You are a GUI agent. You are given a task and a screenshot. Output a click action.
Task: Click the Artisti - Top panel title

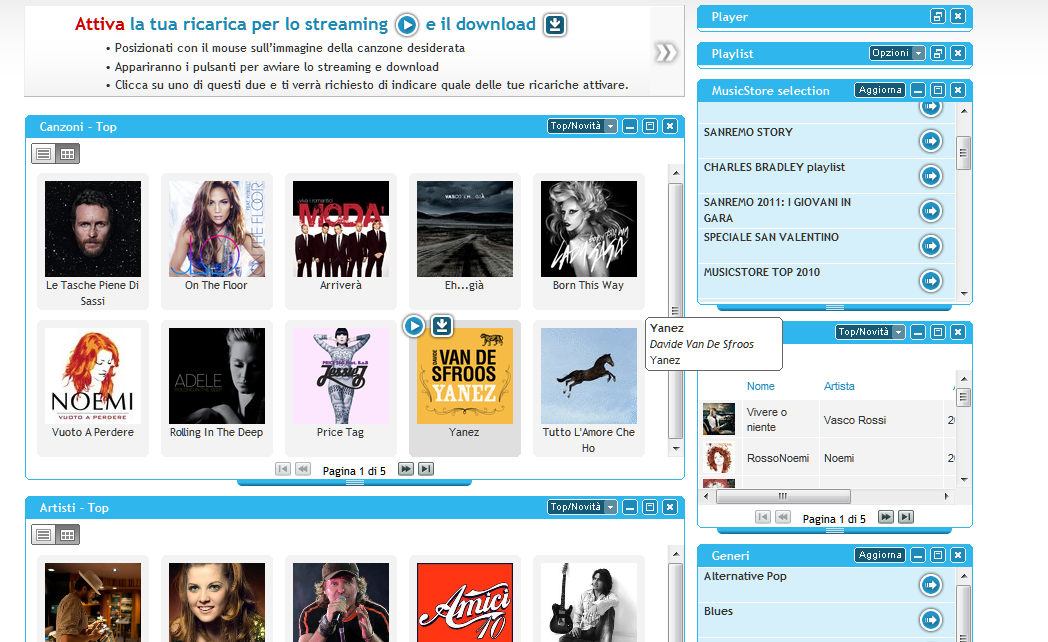click(x=74, y=508)
